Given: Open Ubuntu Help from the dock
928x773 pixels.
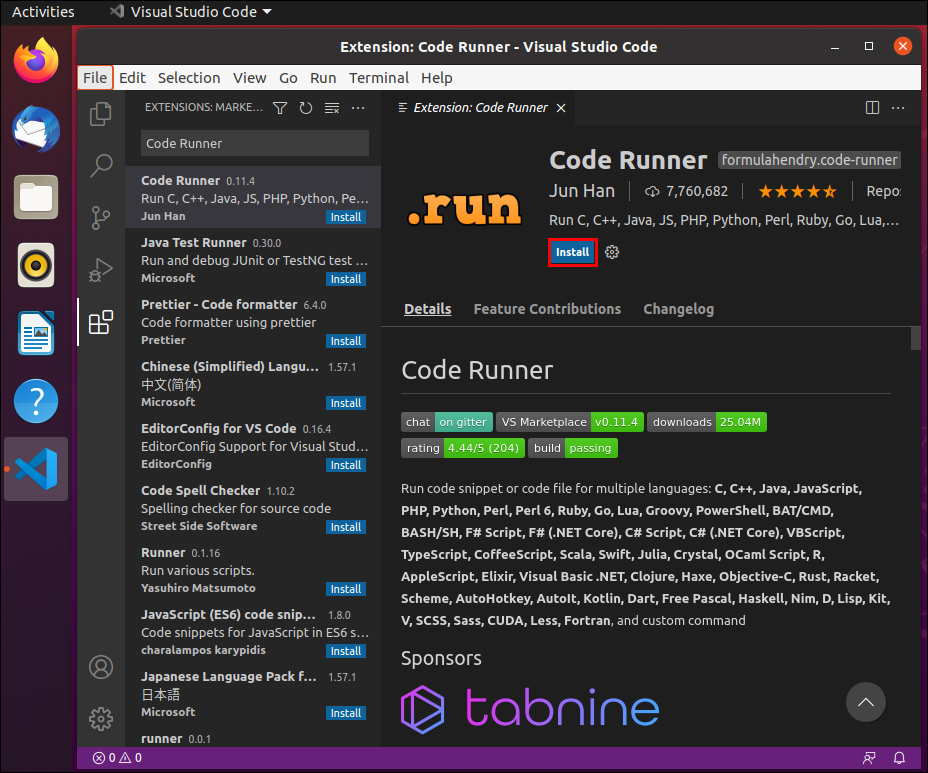Looking at the screenshot, I should [36, 401].
